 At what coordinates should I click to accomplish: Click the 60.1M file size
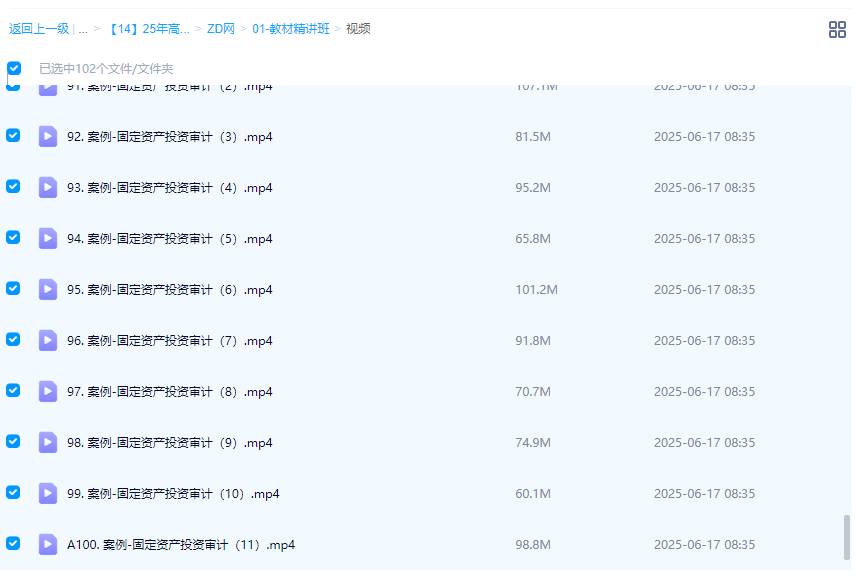pos(533,494)
